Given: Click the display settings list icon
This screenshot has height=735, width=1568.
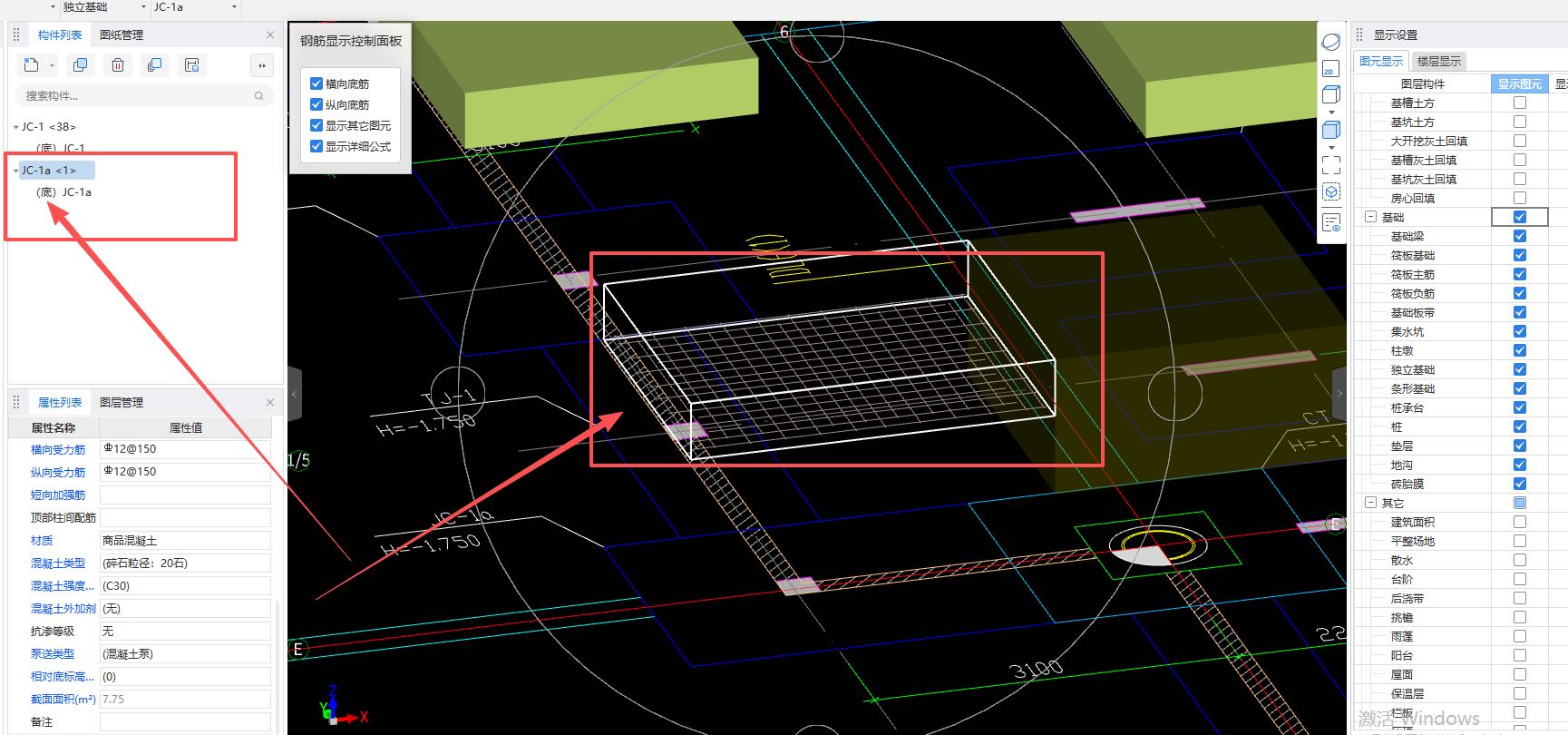Looking at the screenshot, I should (x=1330, y=222).
